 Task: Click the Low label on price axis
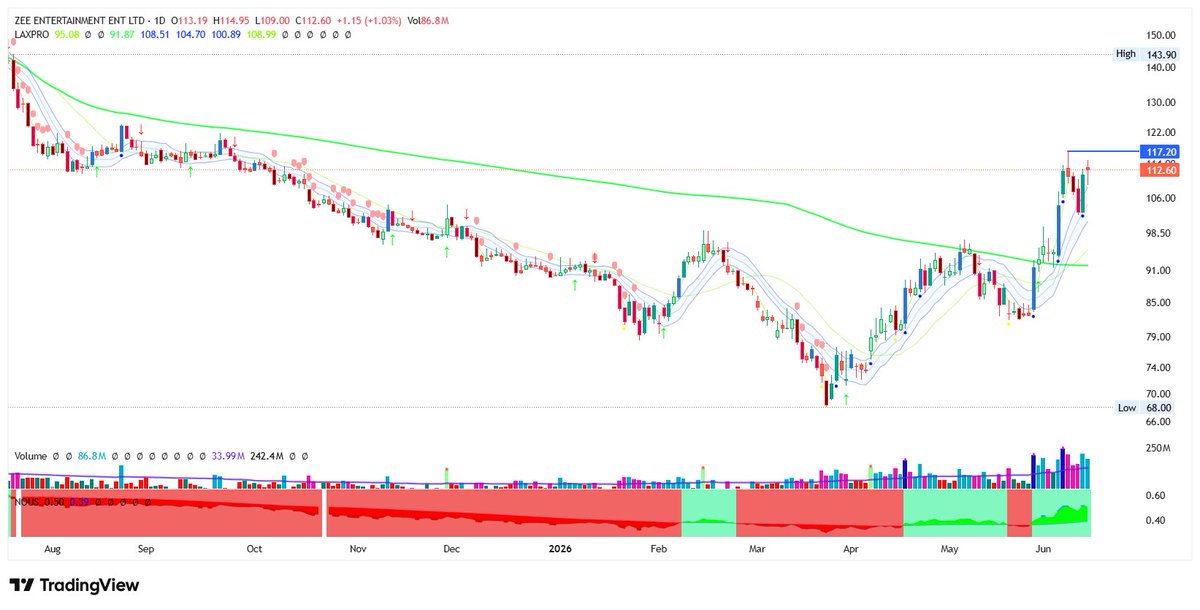1127,407
